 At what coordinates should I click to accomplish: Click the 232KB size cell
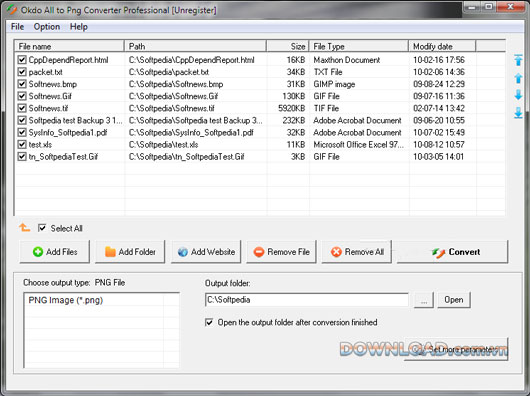[294, 120]
